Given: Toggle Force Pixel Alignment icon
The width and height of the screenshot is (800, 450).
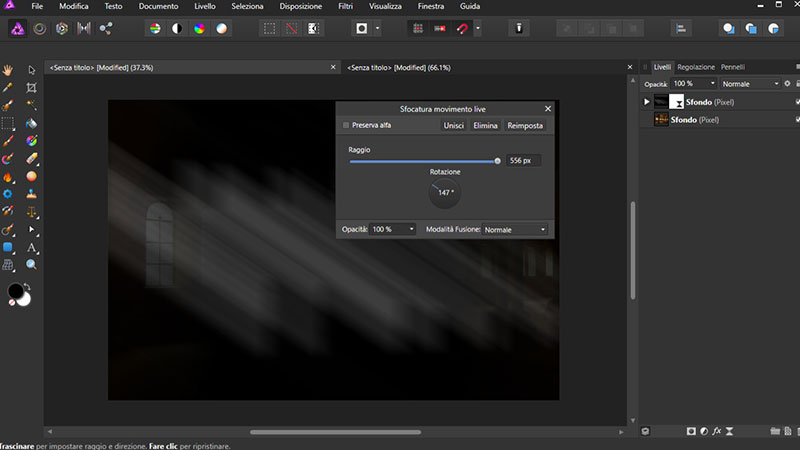Looking at the screenshot, I should click(440, 29).
